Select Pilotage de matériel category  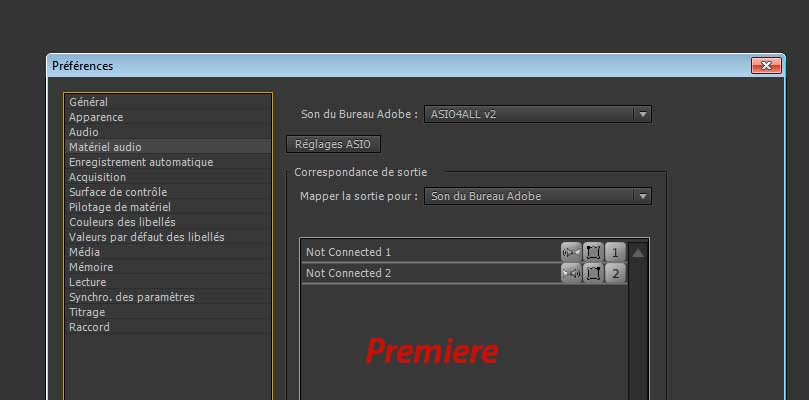click(167, 207)
